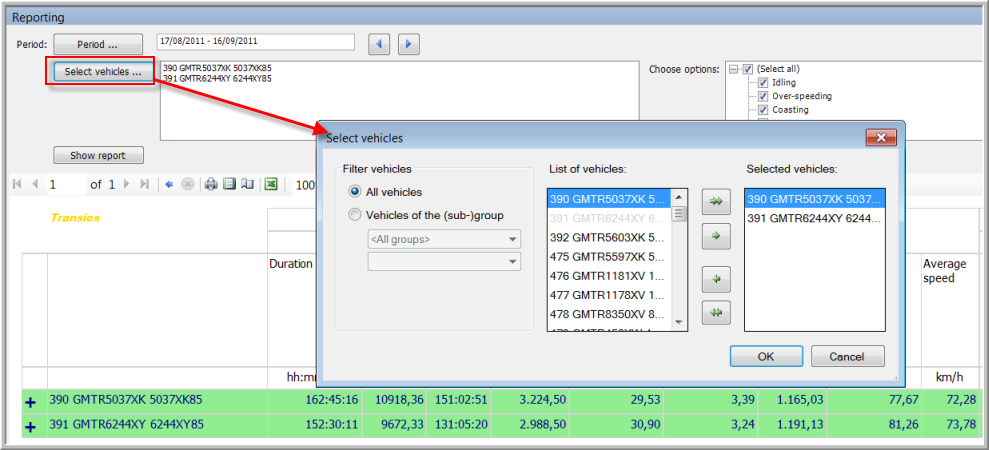Choose Vehicles of the (sub-)group option
The width and height of the screenshot is (989, 450).
tap(354, 214)
